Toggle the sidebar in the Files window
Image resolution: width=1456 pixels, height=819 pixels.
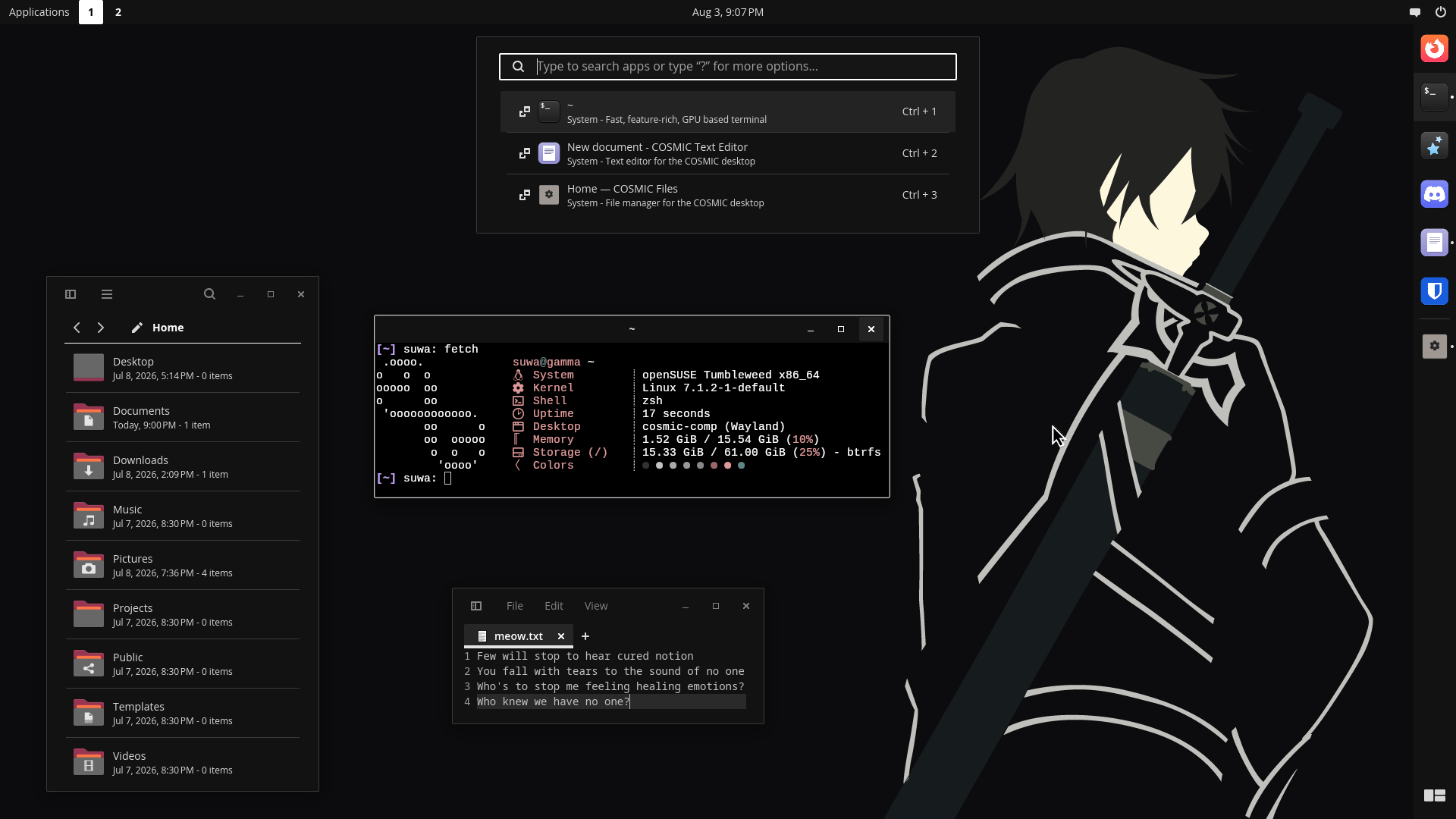[x=71, y=294]
